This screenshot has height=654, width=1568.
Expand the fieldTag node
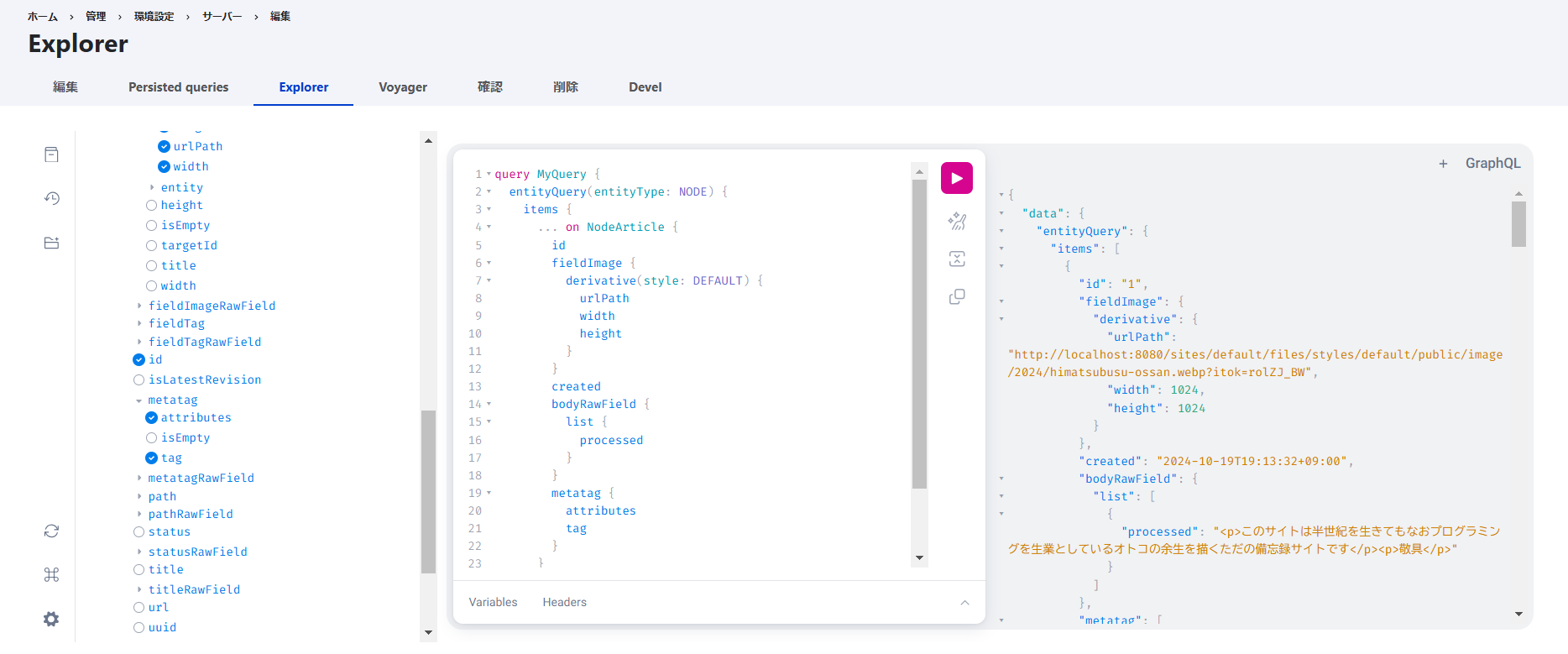coord(139,323)
